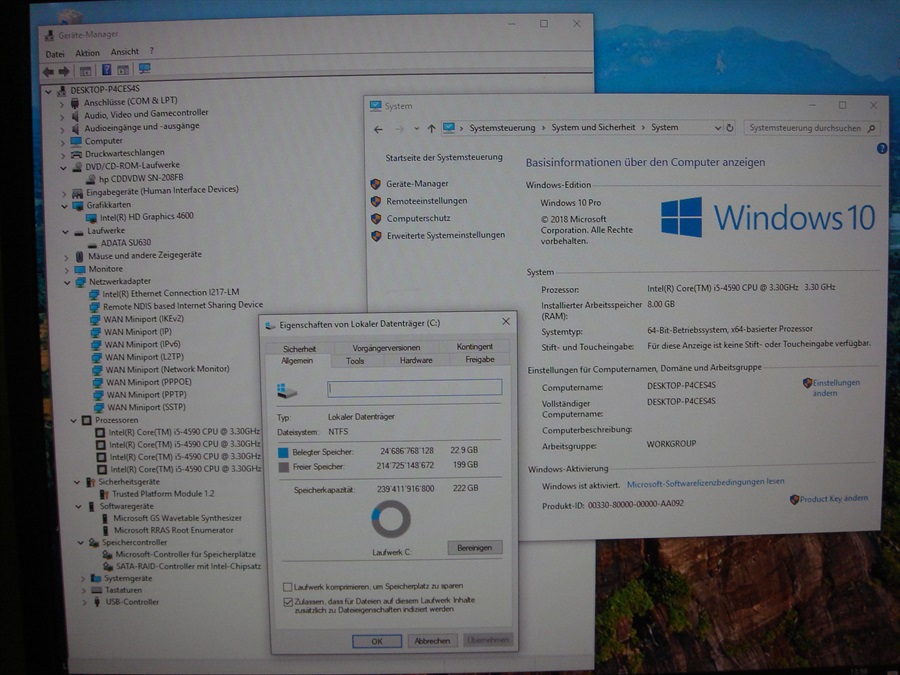Image resolution: width=900 pixels, height=675 pixels.
Task: Click the Trusted Platform Module 1.2 icon
Action: pyautogui.click(x=104, y=494)
